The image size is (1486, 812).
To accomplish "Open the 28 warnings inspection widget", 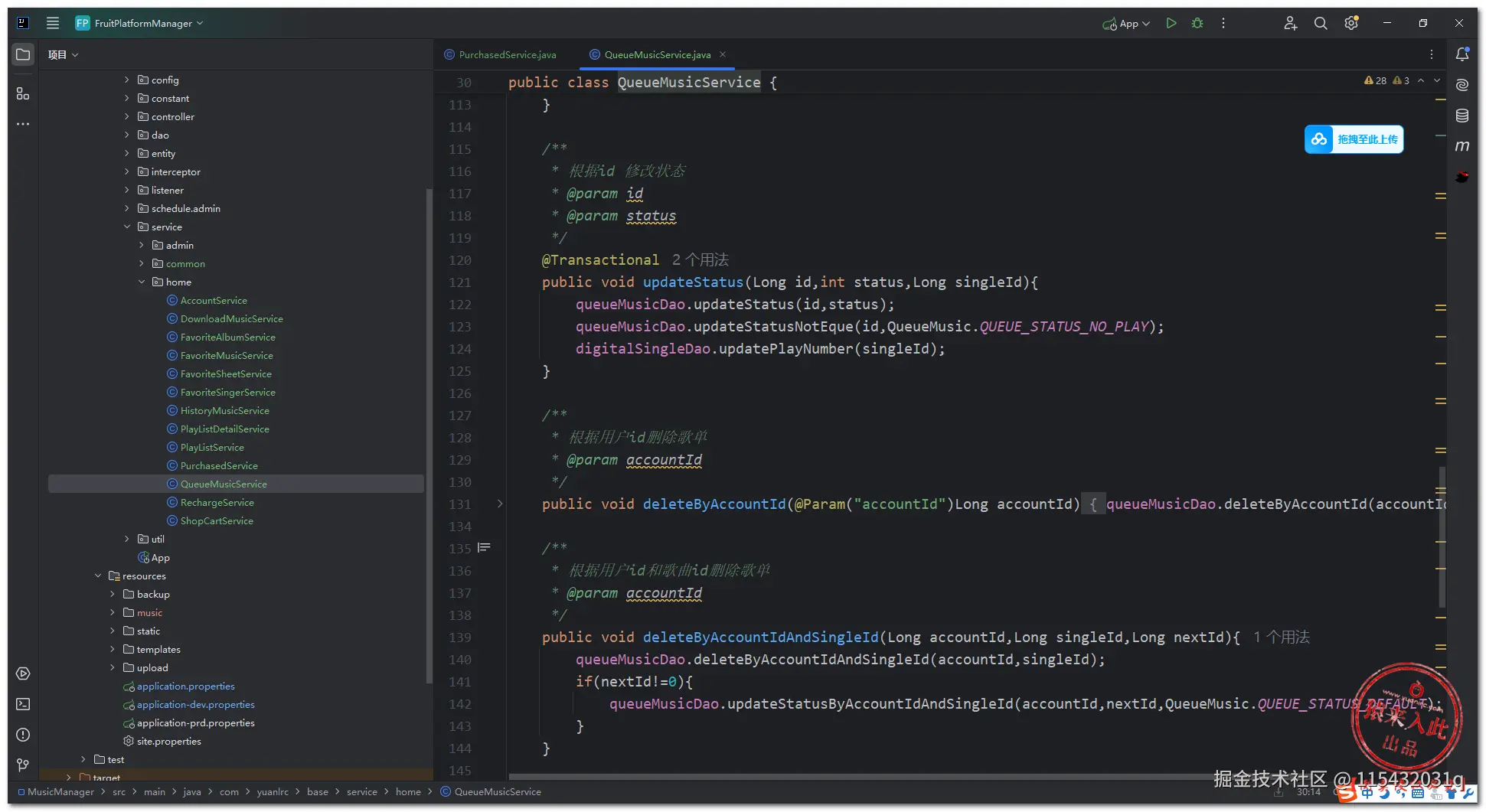I will [1376, 80].
